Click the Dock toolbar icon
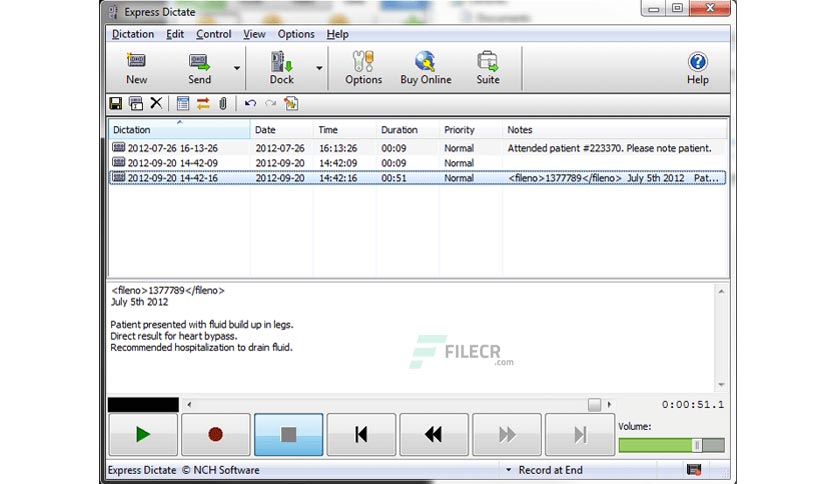 (x=282, y=68)
